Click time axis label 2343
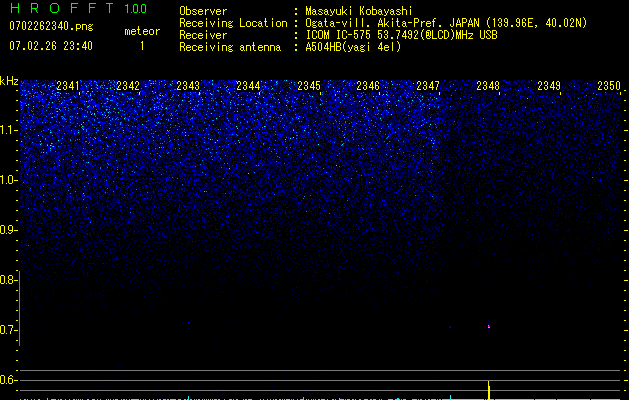 coord(188,85)
